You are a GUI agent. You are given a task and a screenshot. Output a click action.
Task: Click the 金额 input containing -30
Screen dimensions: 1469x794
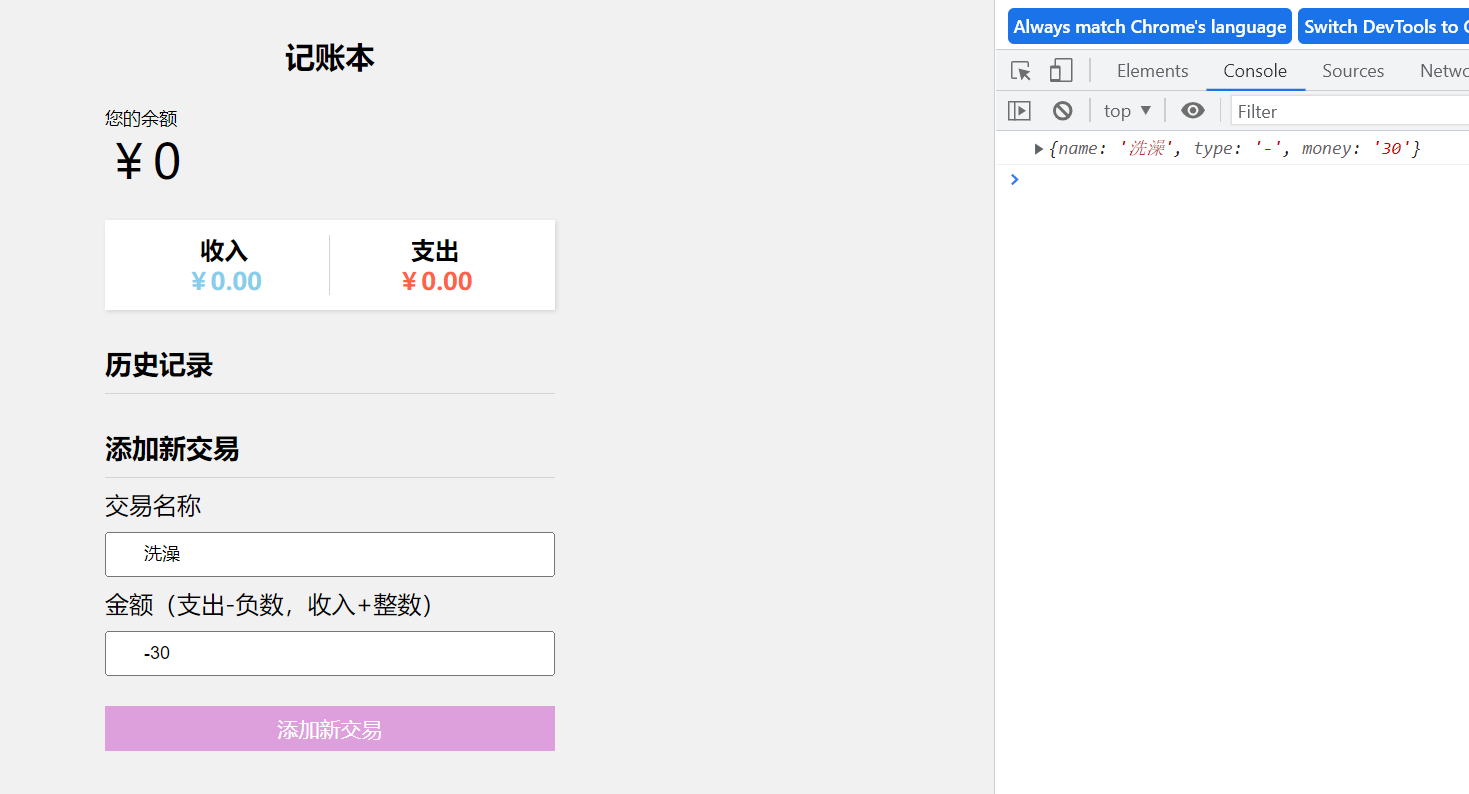pos(330,653)
